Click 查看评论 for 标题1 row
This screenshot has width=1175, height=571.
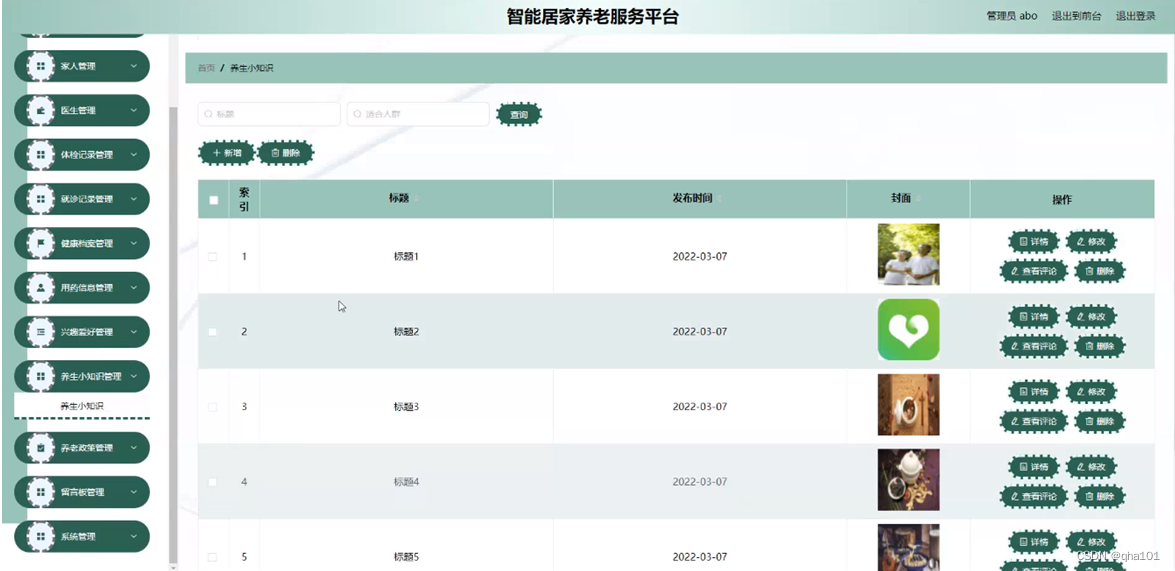pyautogui.click(x=1033, y=271)
